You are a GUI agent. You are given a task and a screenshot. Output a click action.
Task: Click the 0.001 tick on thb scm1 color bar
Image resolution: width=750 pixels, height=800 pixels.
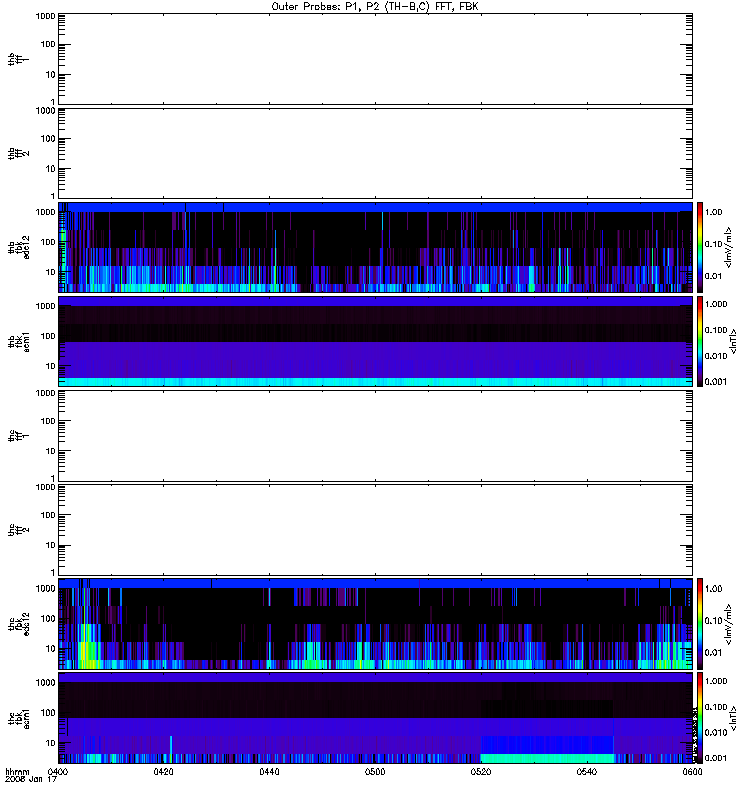[716, 382]
